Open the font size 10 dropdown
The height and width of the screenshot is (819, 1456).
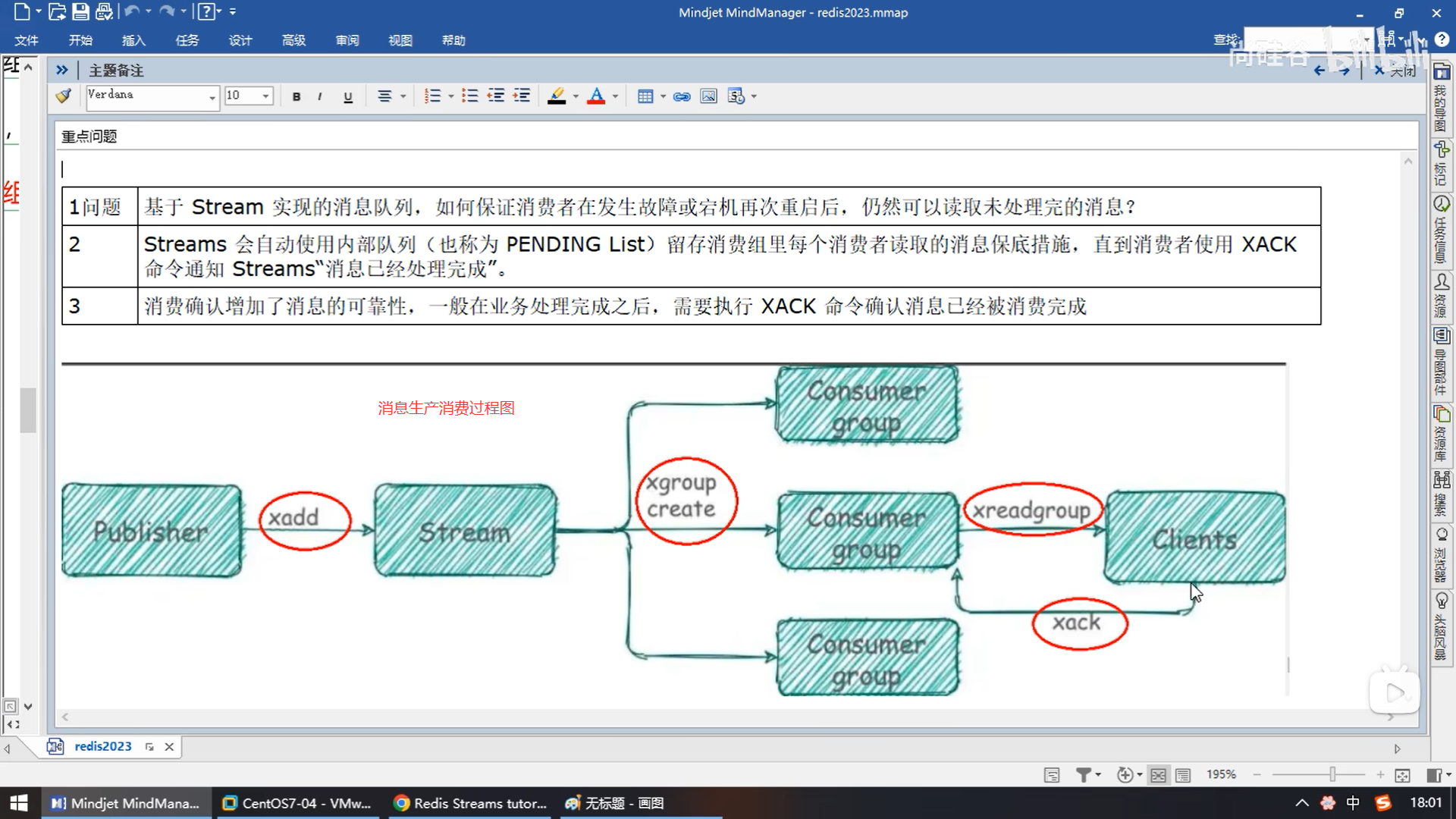tap(265, 96)
